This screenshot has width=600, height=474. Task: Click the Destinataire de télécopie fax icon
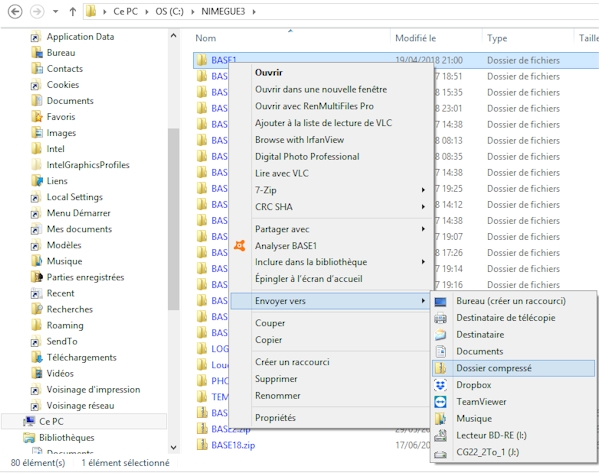pyautogui.click(x=441, y=318)
